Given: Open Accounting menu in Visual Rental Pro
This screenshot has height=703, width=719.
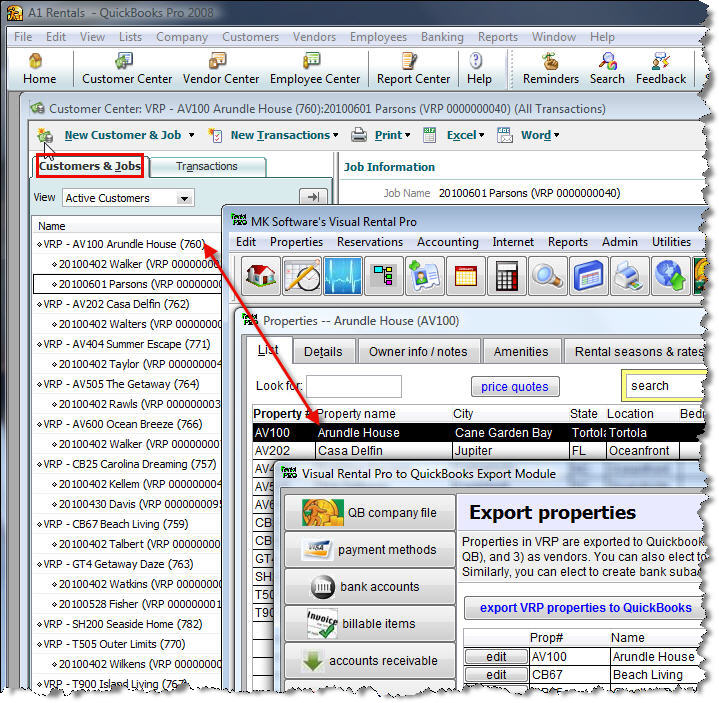Looking at the screenshot, I should (x=448, y=242).
